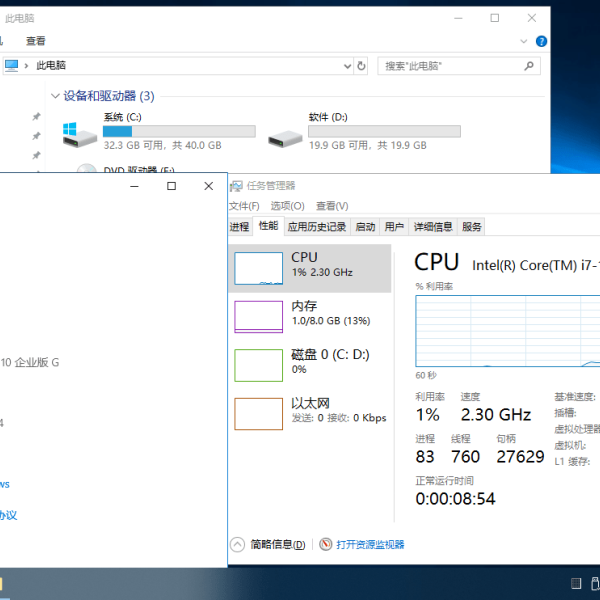Open the 文件(F) menu in Task Manager
Screen dimensions: 600x600
point(244,206)
